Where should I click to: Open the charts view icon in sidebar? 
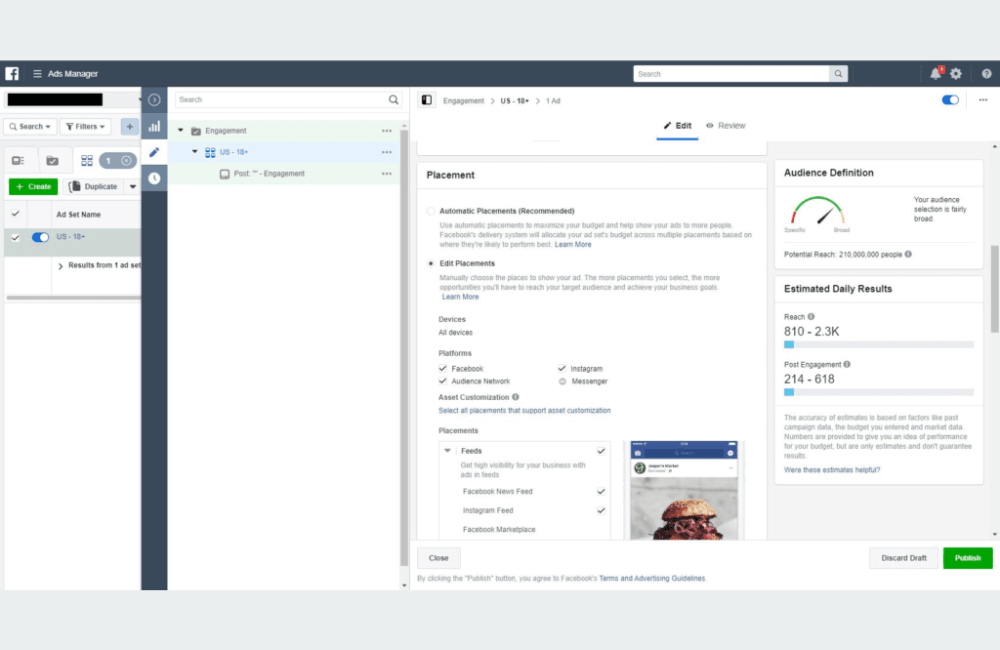154,126
